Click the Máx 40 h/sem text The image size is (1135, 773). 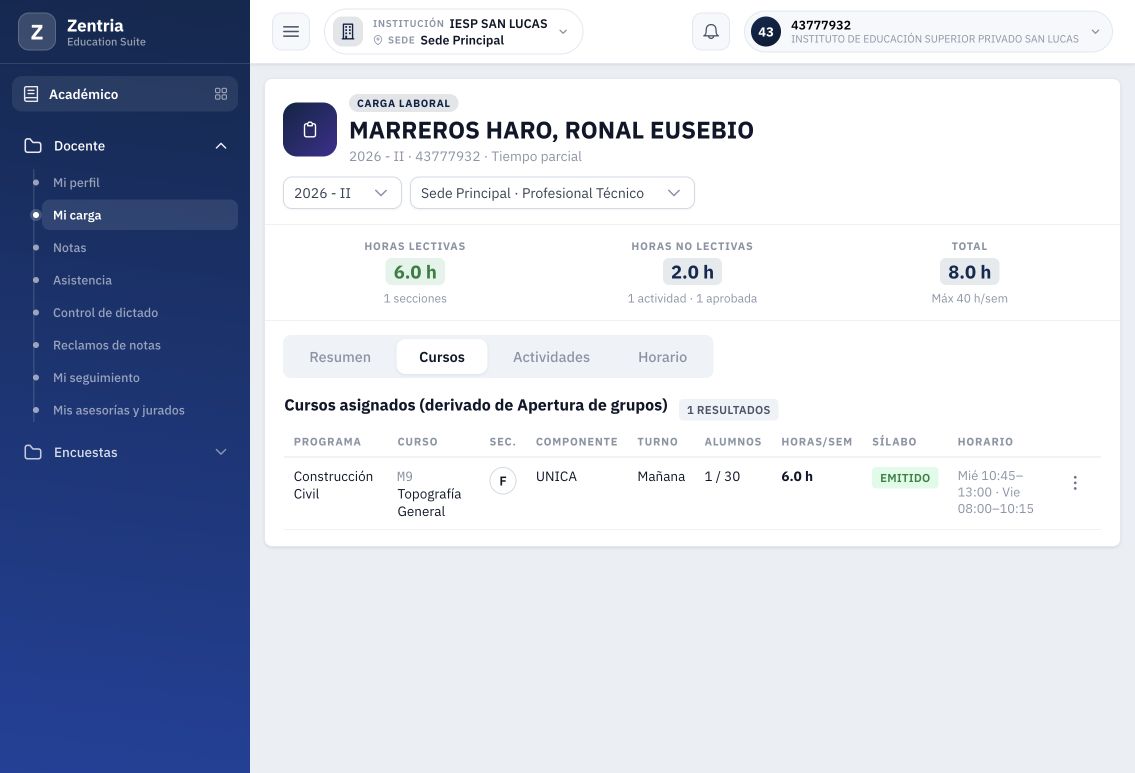coord(969,298)
